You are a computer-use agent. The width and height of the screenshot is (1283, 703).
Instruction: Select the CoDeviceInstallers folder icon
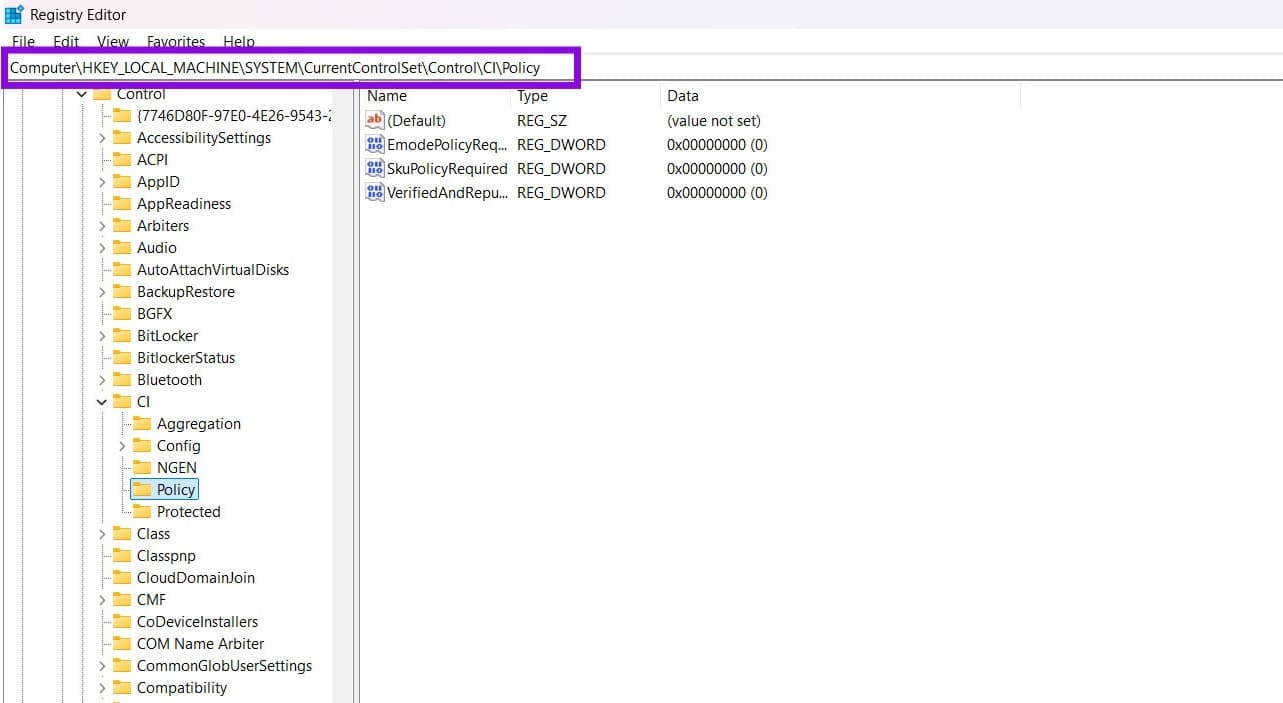pyautogui.click(x=122, y=622)
